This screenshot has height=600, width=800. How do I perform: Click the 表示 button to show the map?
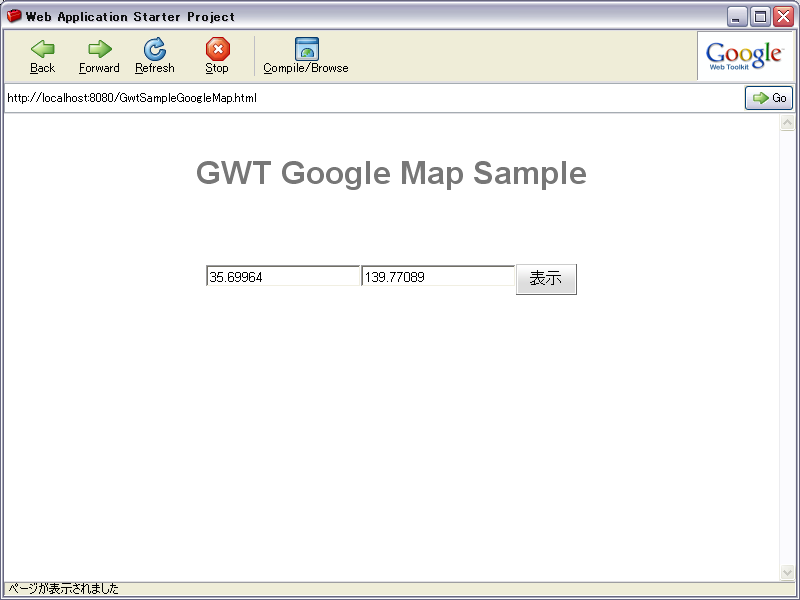546,279
